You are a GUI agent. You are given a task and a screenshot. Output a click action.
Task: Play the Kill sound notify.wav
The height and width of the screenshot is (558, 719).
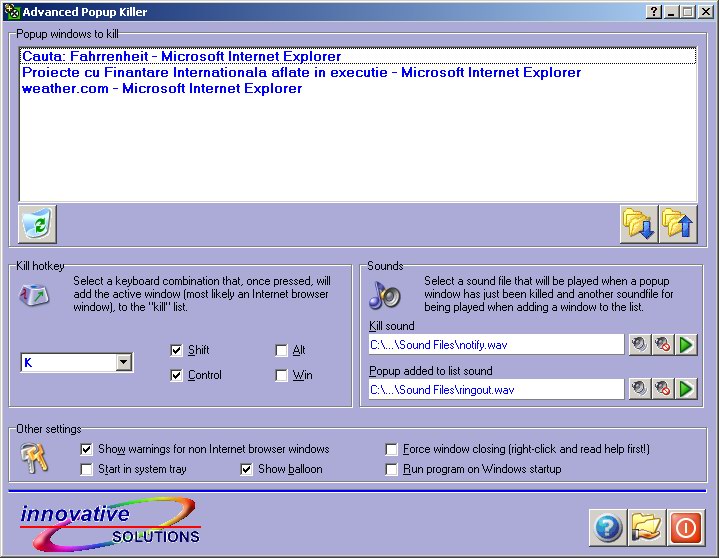tap(686, 344)
